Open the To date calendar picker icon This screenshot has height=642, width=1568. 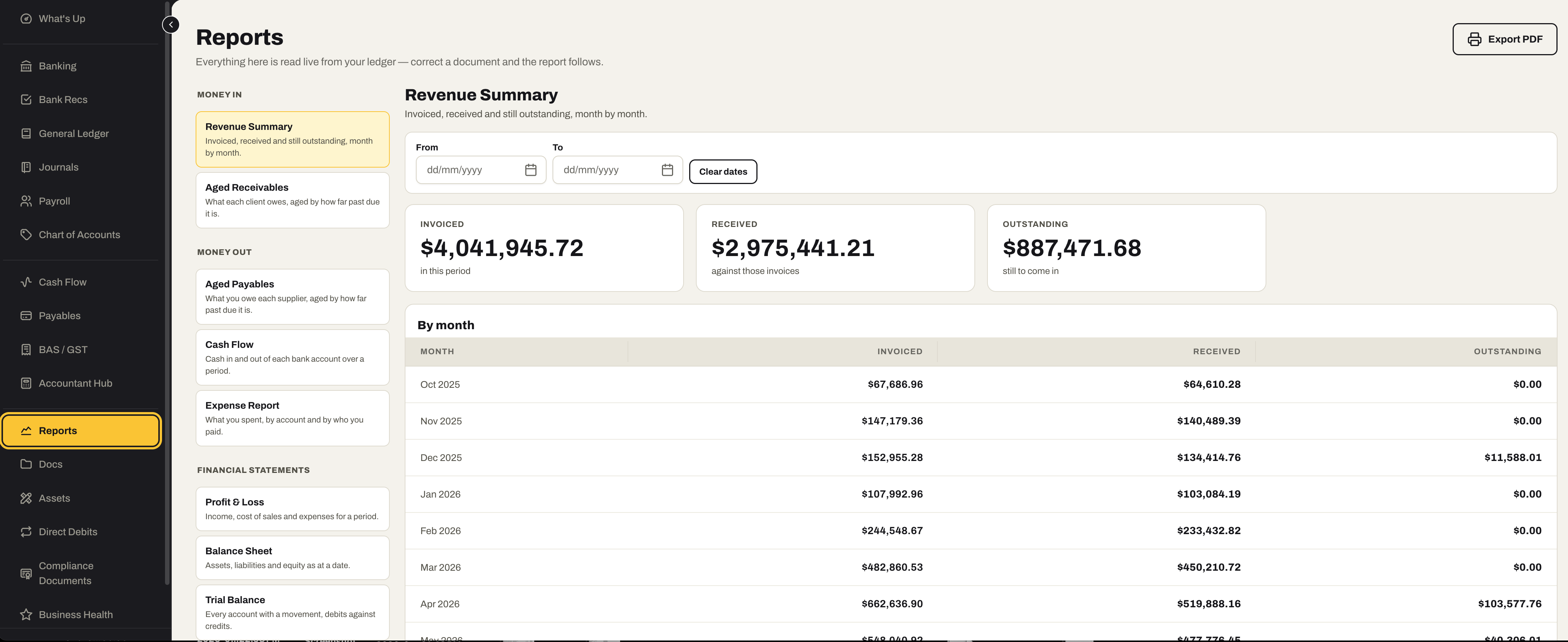[667, 170]
